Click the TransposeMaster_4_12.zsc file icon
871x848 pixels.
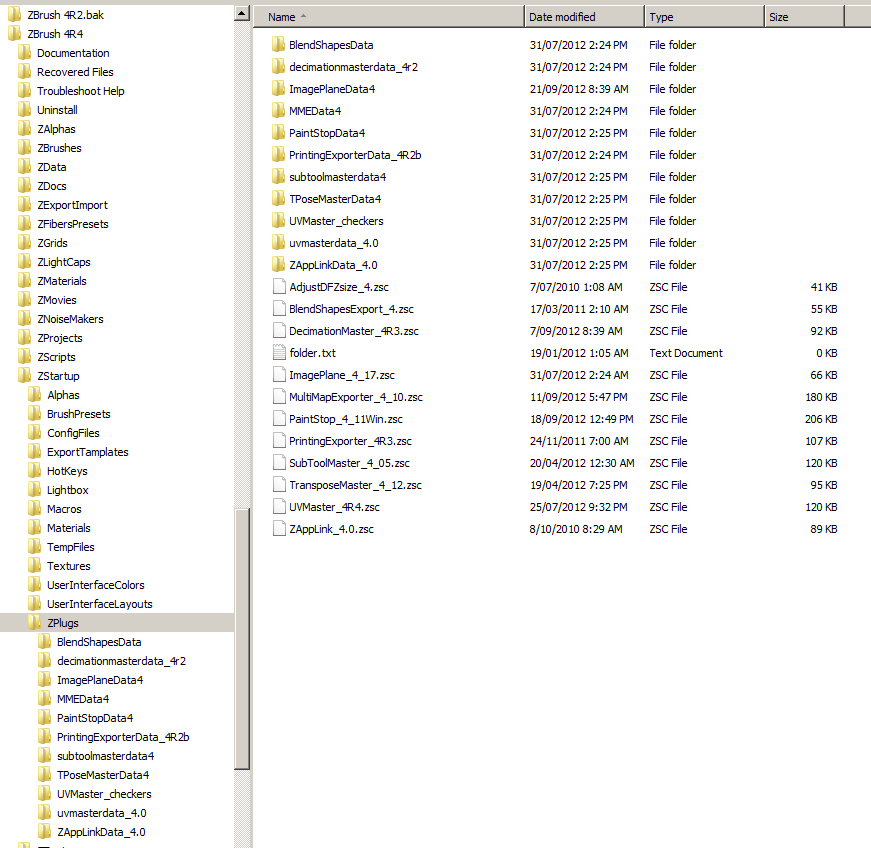[x=279, y=485]
